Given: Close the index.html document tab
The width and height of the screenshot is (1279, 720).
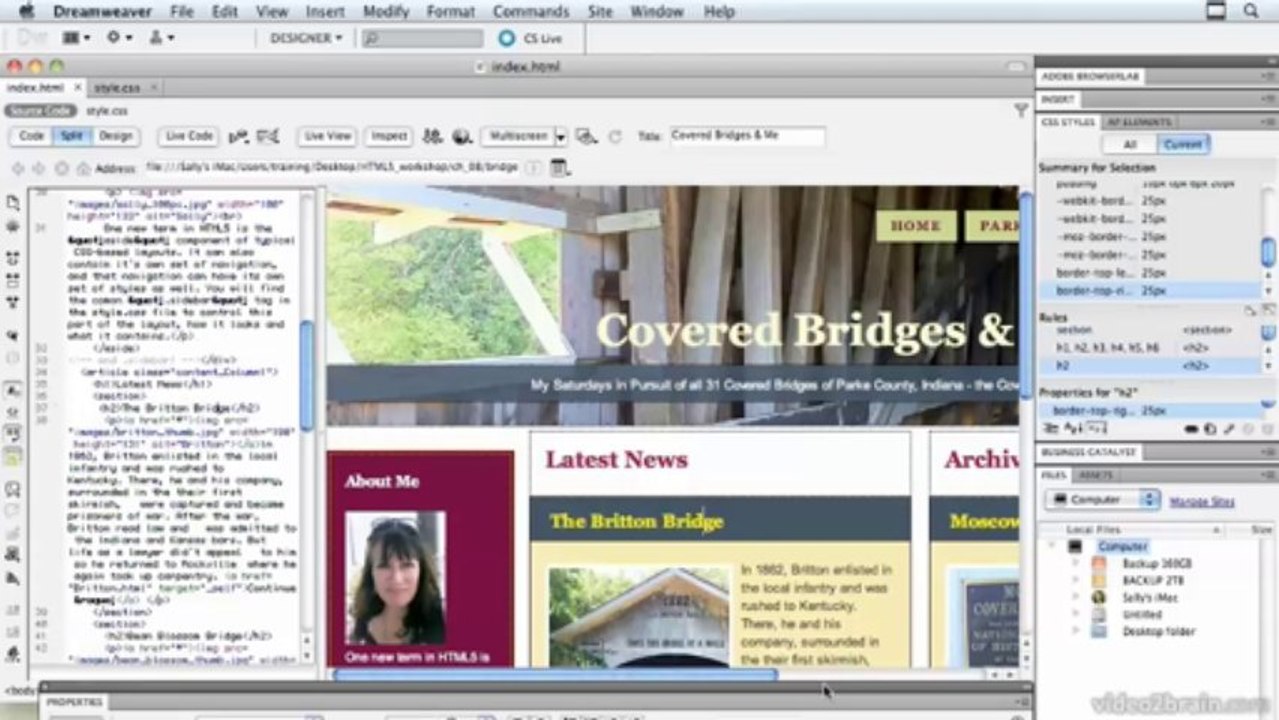Looking at the screenshot, I should tap(78, 88).
